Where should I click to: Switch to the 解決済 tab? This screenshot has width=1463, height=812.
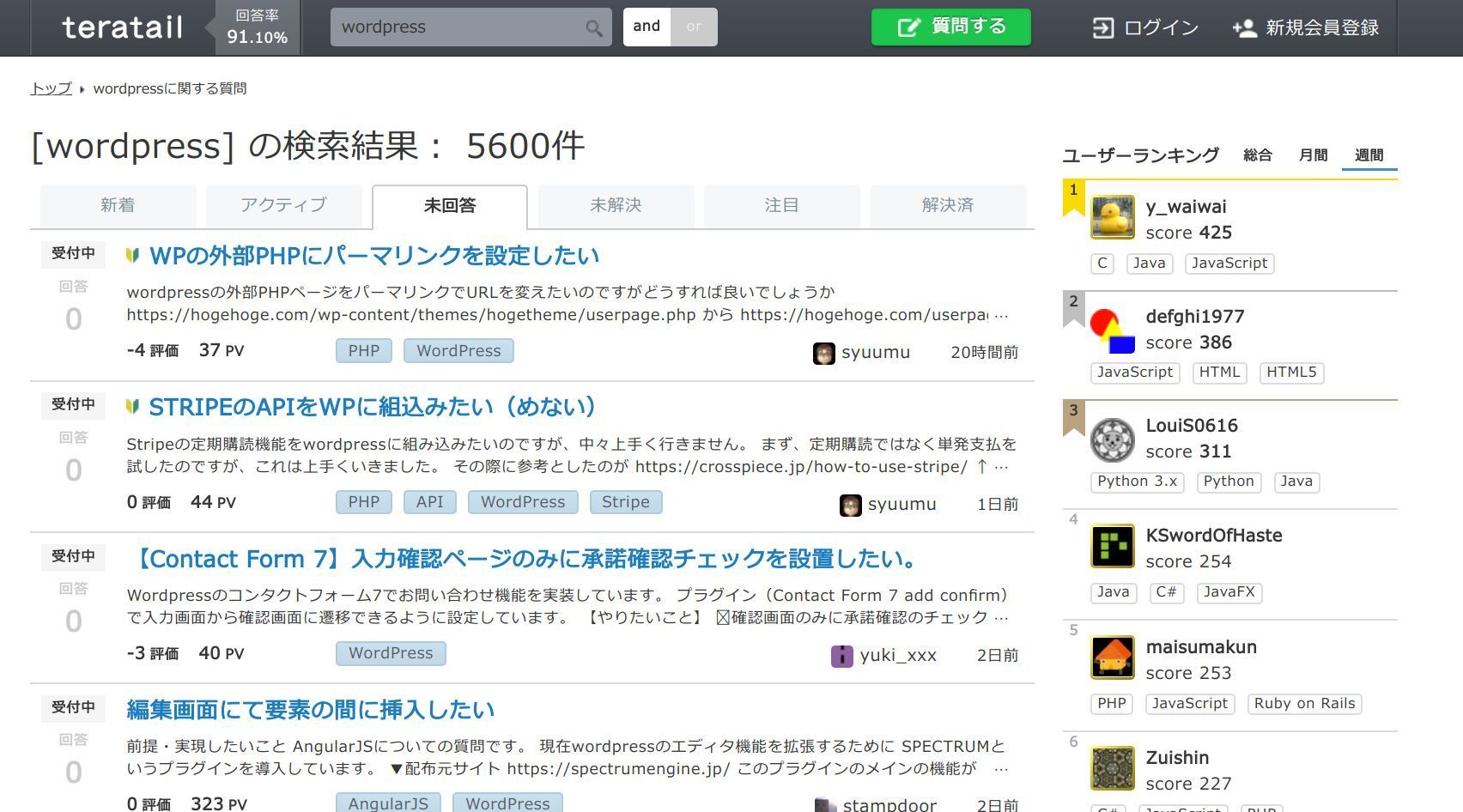[948, 206]
